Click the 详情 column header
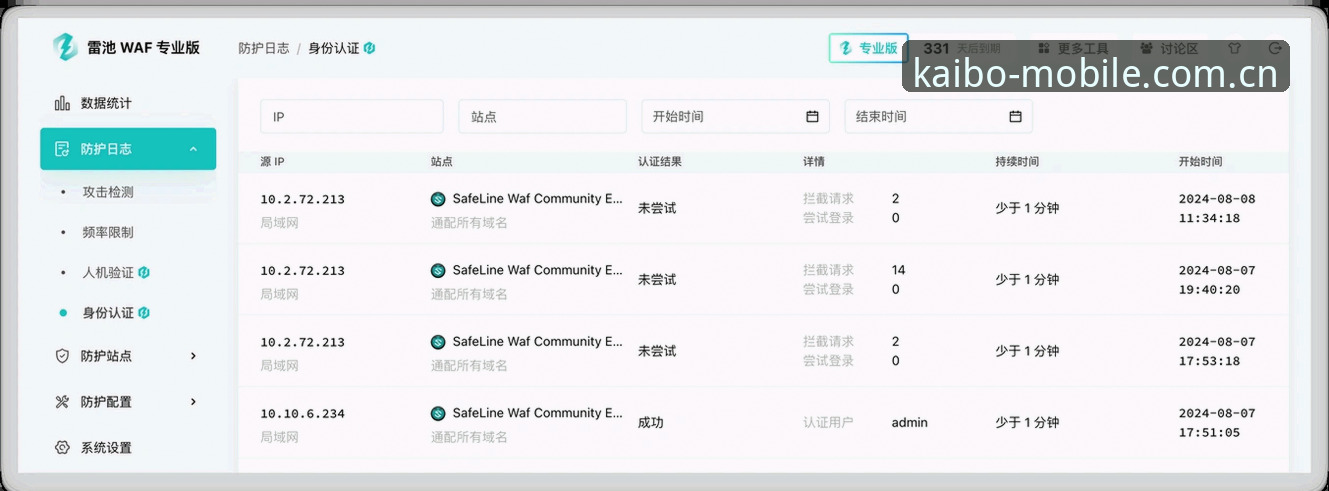The image size is (1329, 491). (814, 161)
